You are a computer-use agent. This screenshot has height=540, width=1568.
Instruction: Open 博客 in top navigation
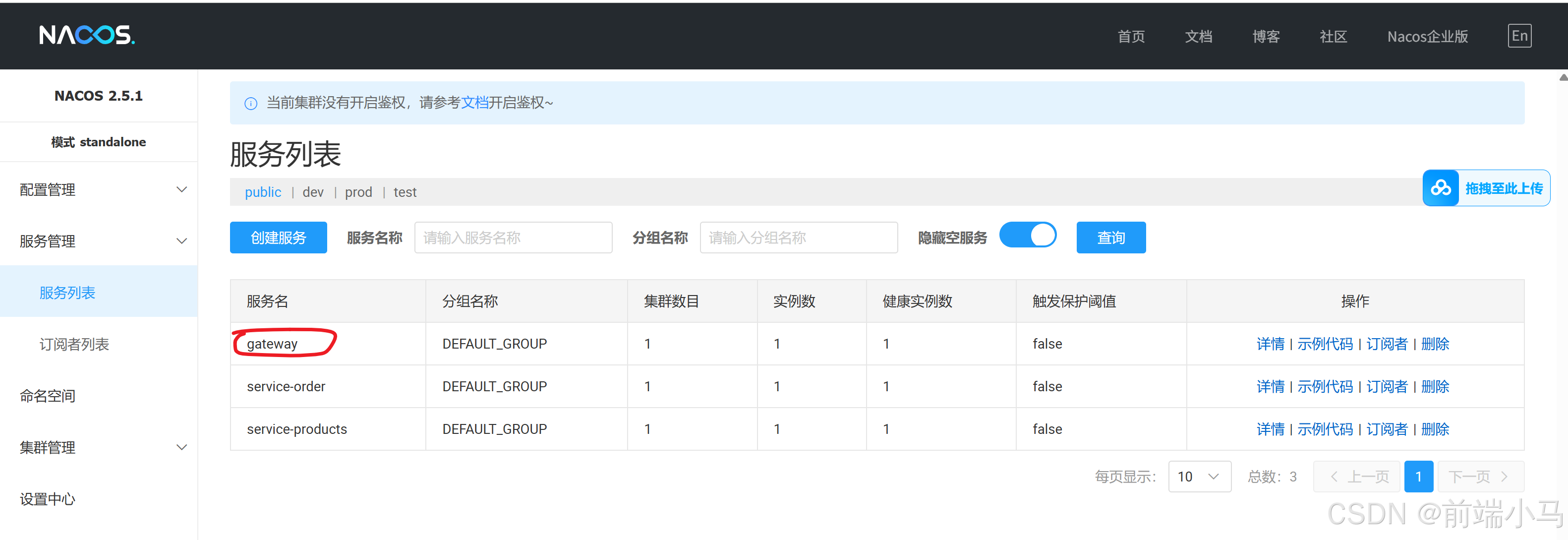[x=1266, y=37]
